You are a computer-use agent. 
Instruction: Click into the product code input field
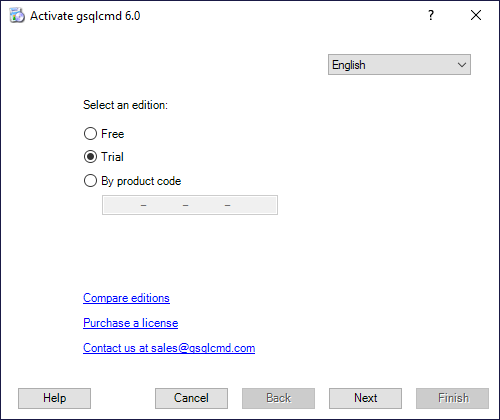click(190, 205)
